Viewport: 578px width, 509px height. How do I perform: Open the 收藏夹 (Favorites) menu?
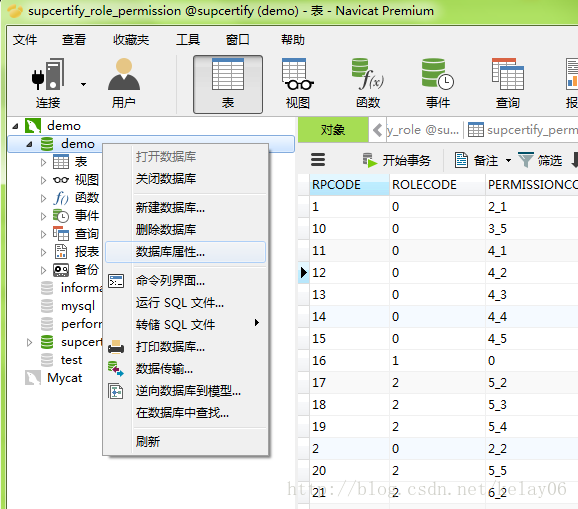point(131,39)
